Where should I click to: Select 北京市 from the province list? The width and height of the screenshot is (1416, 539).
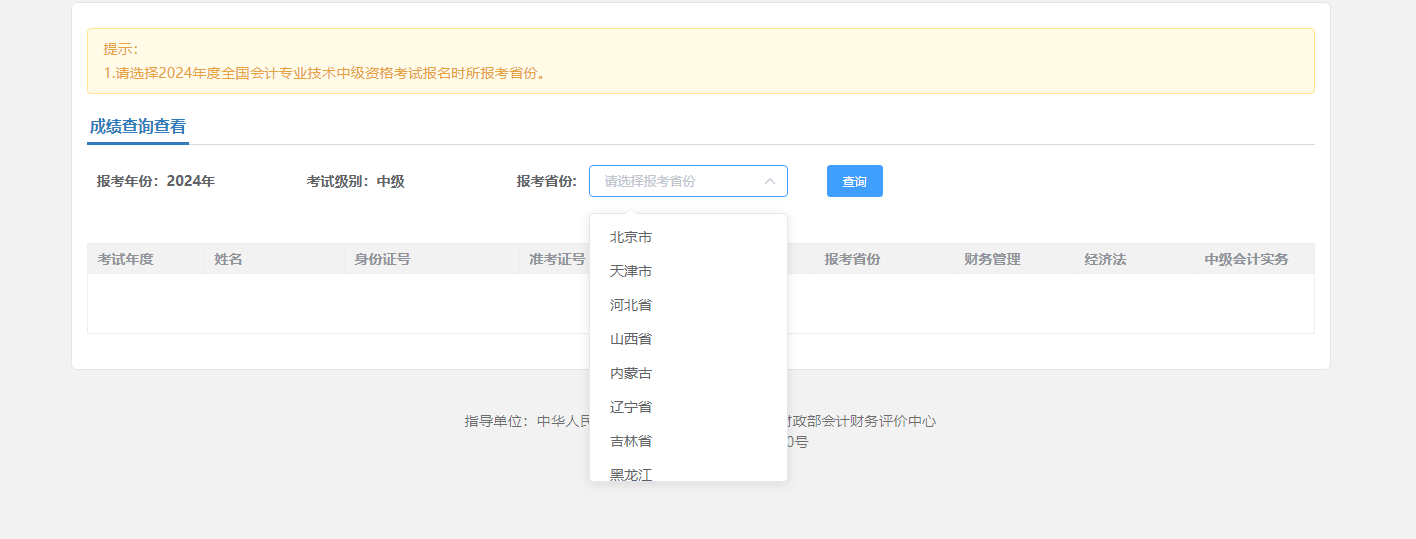(x=631, y=237)
